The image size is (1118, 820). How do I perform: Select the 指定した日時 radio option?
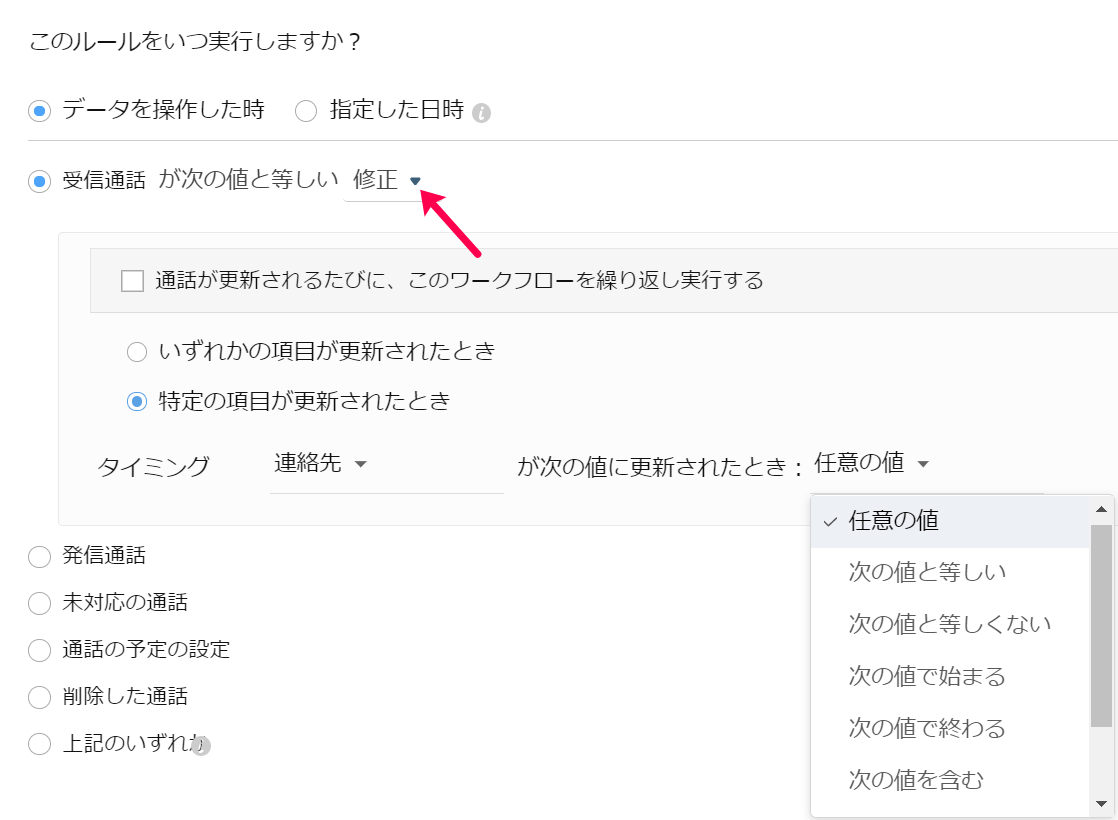click(x=306, y=111)
